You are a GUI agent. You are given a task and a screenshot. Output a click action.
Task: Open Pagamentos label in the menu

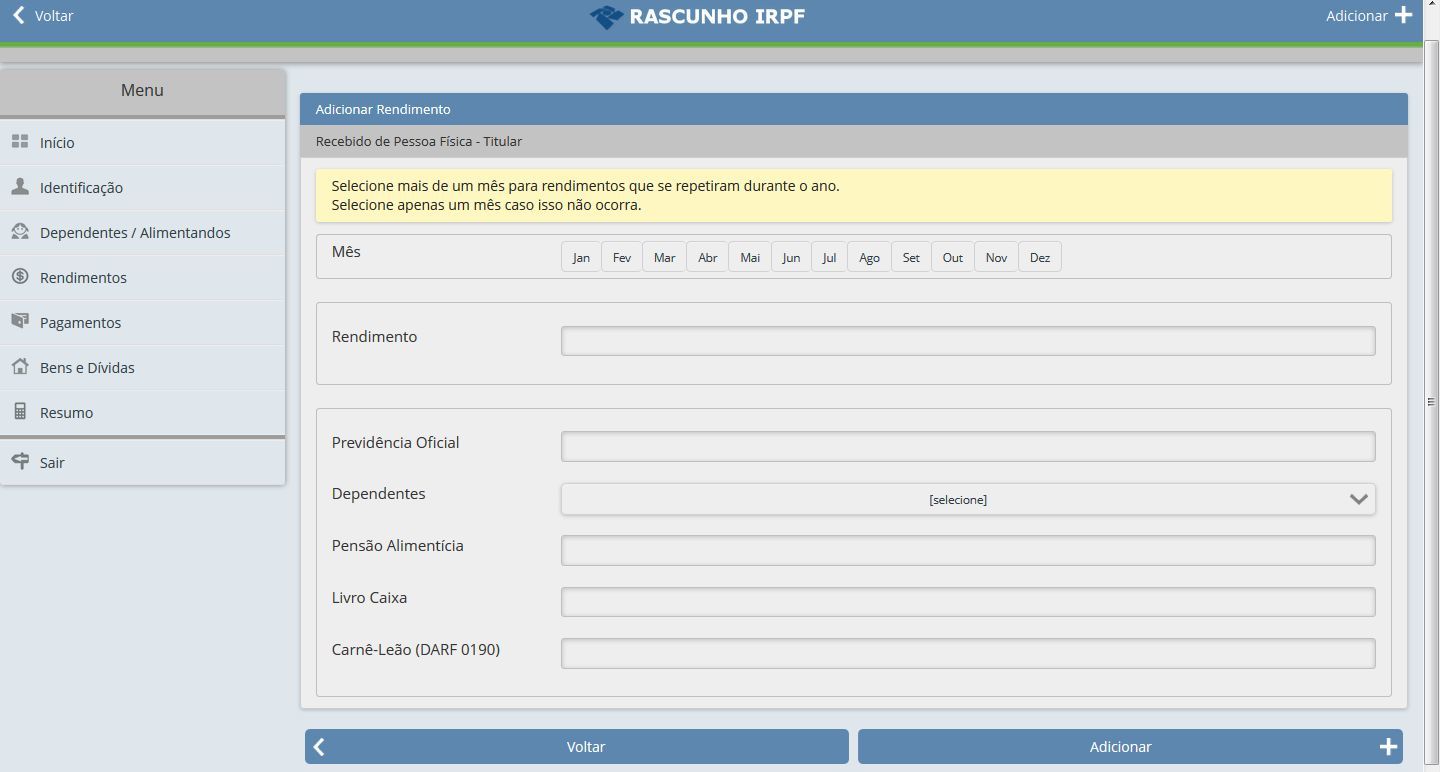tap(80, 323)
